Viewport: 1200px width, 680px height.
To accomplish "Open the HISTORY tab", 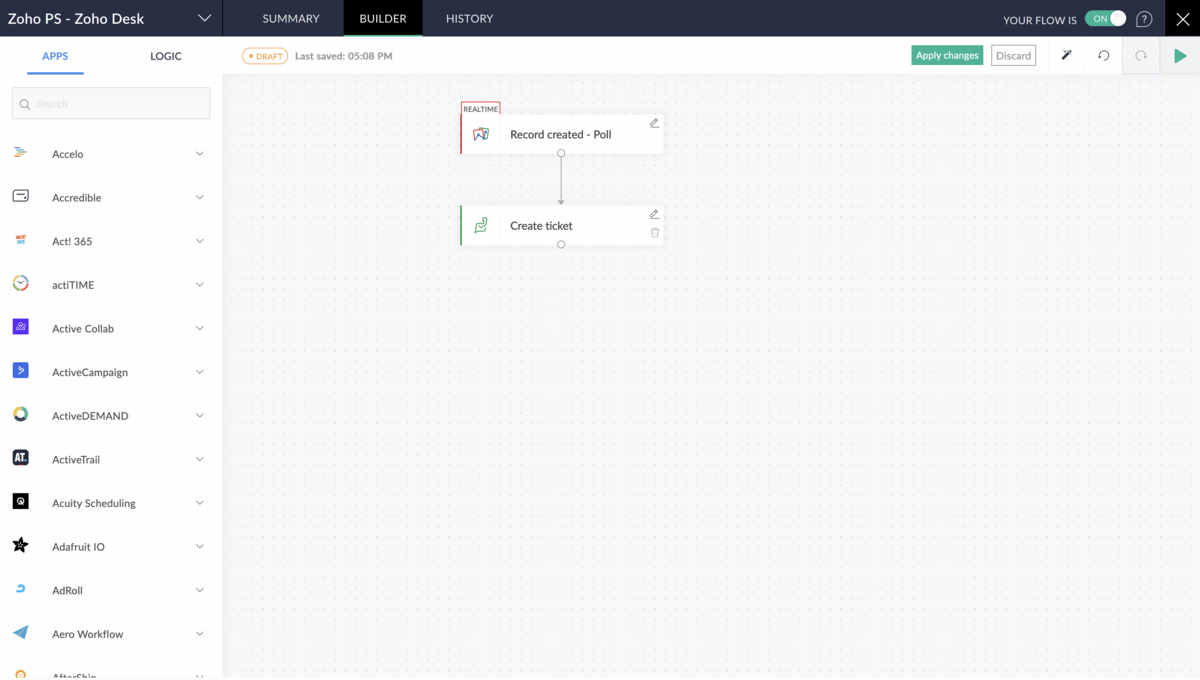I will click(x=469, y=19).
